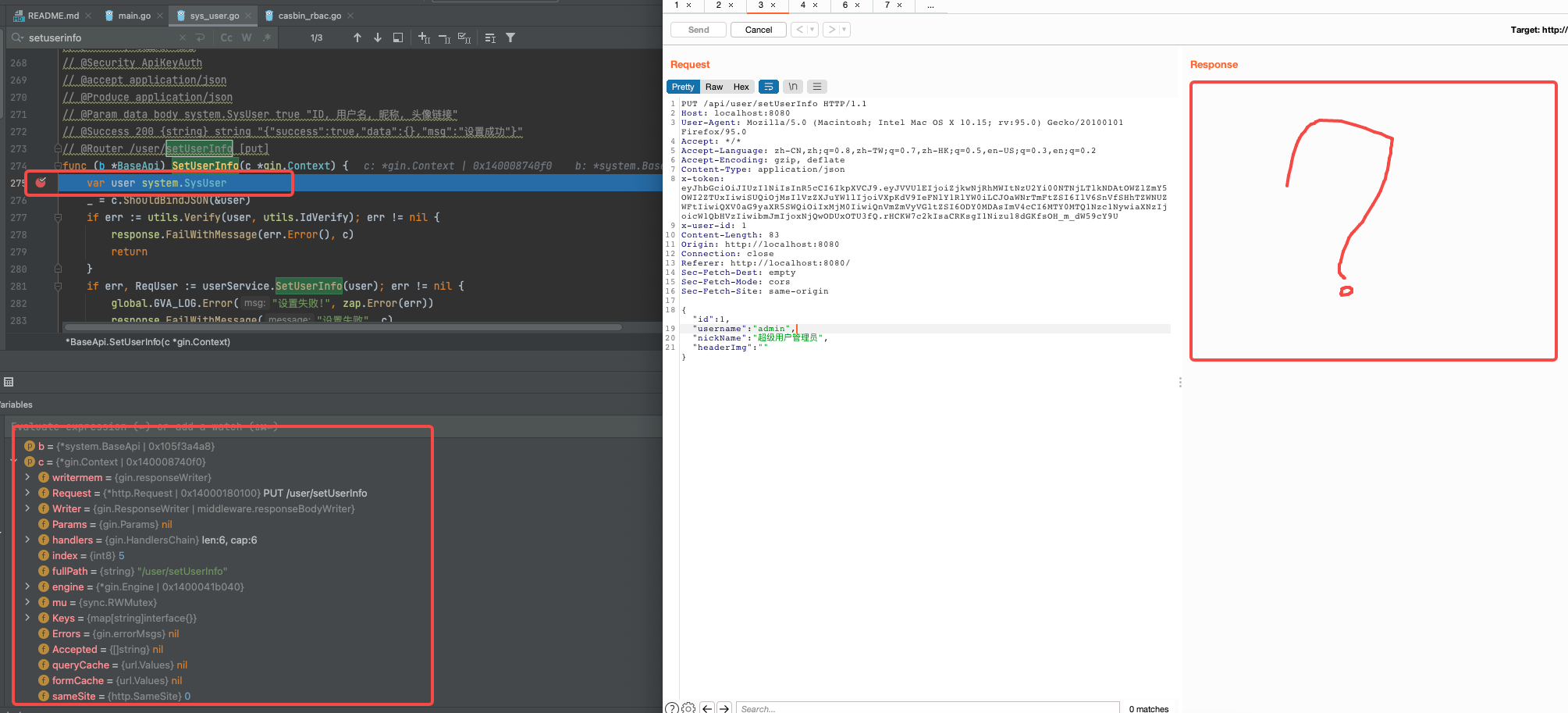Viewport: 1568px width, 713px height.
Task: Show more Repeater tabs via ellipsis
Action: 930,5
